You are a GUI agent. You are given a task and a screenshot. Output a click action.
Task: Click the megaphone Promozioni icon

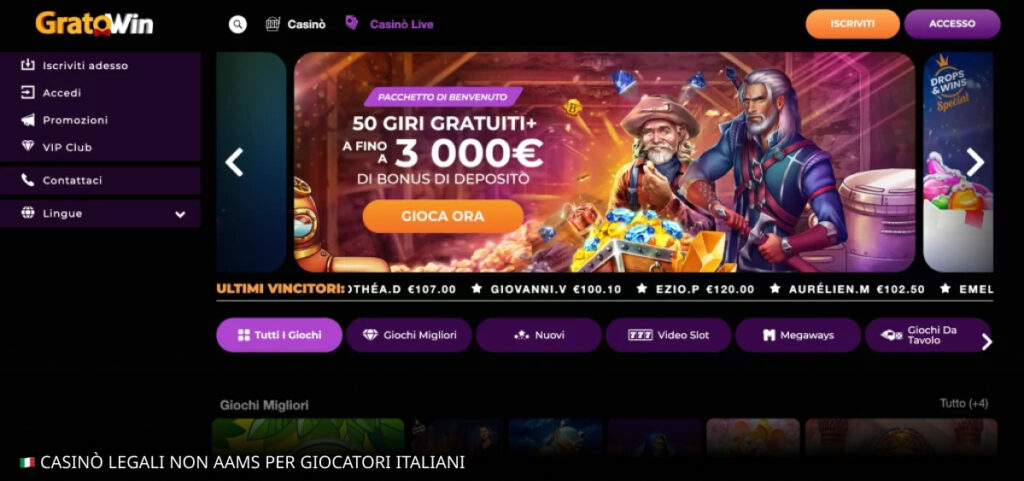27,120
